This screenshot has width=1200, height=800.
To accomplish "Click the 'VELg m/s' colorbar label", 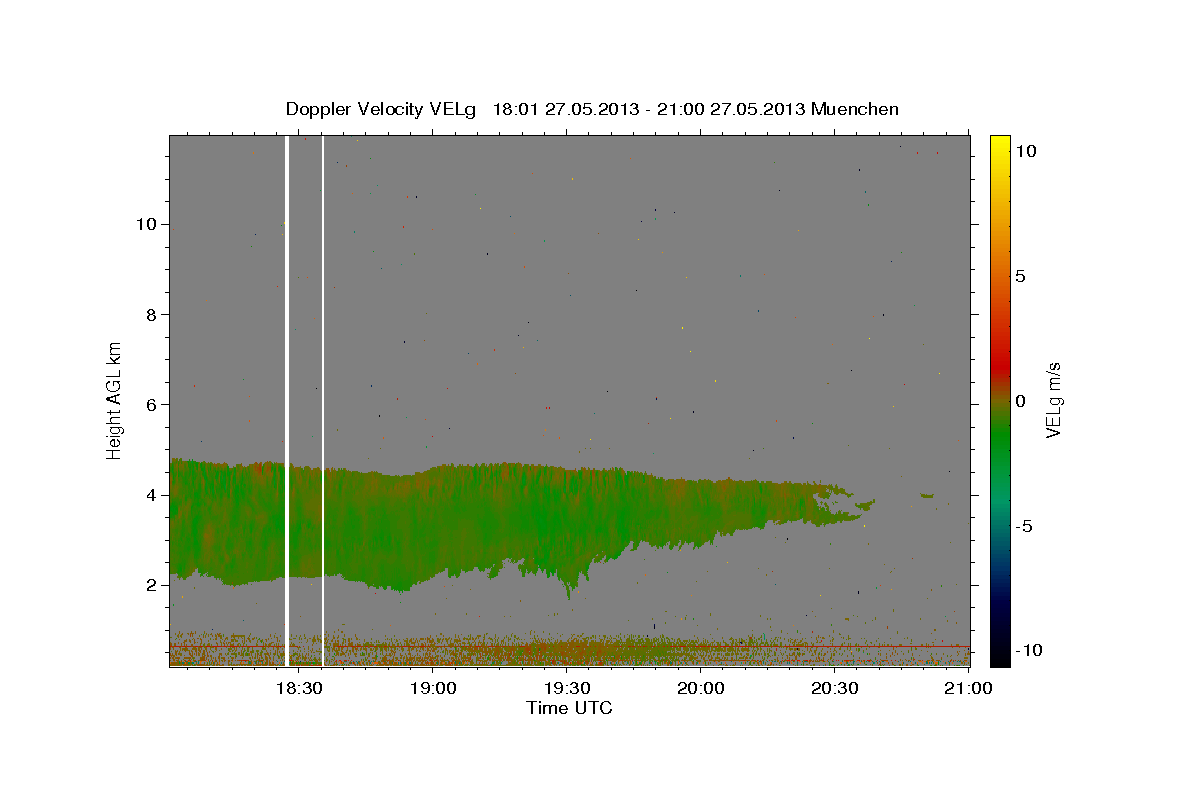I will 1053,400.
